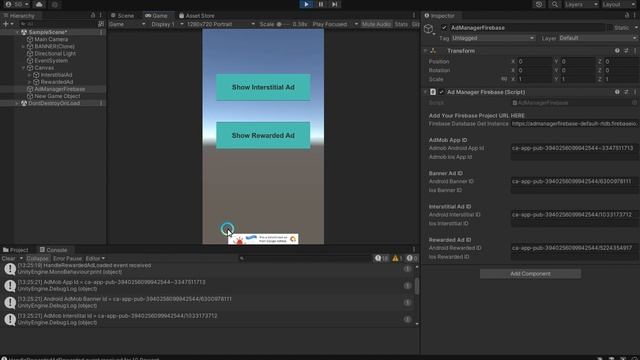This screenshot has width=640, height=360.
Task: Switch to the Scene tab
Action: [x=122, y=16]
